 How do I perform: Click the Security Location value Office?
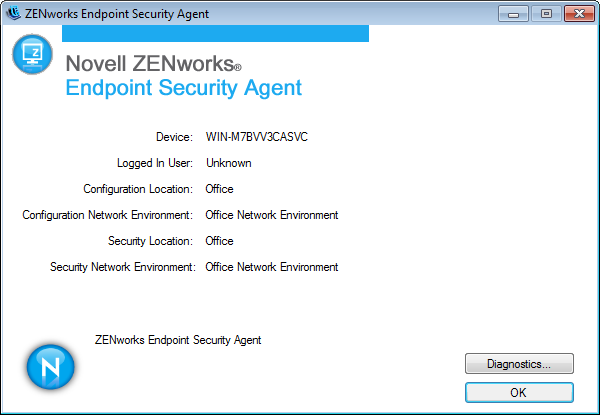(219, 241)
